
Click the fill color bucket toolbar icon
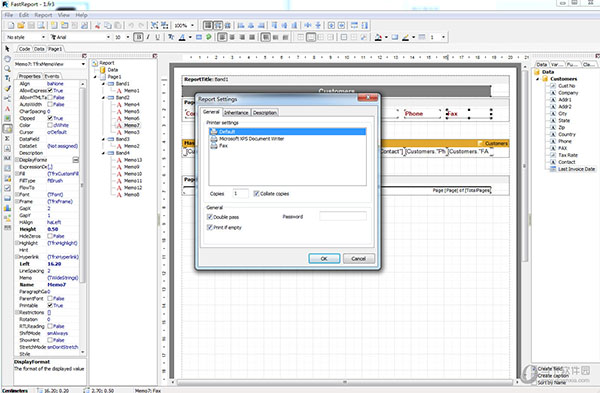tap(378, 37)
